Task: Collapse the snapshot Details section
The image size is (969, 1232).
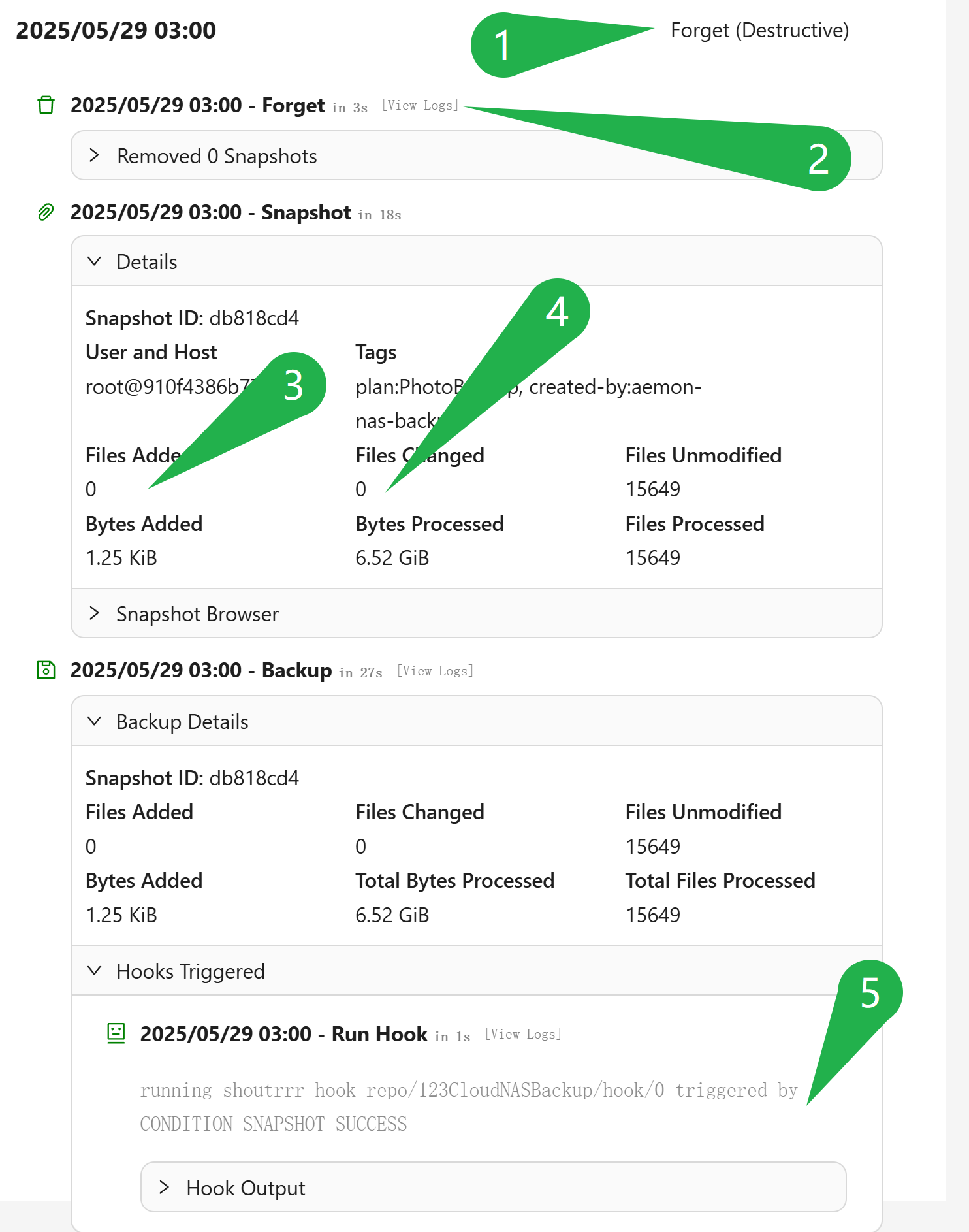Action: (x=477, y=261)
